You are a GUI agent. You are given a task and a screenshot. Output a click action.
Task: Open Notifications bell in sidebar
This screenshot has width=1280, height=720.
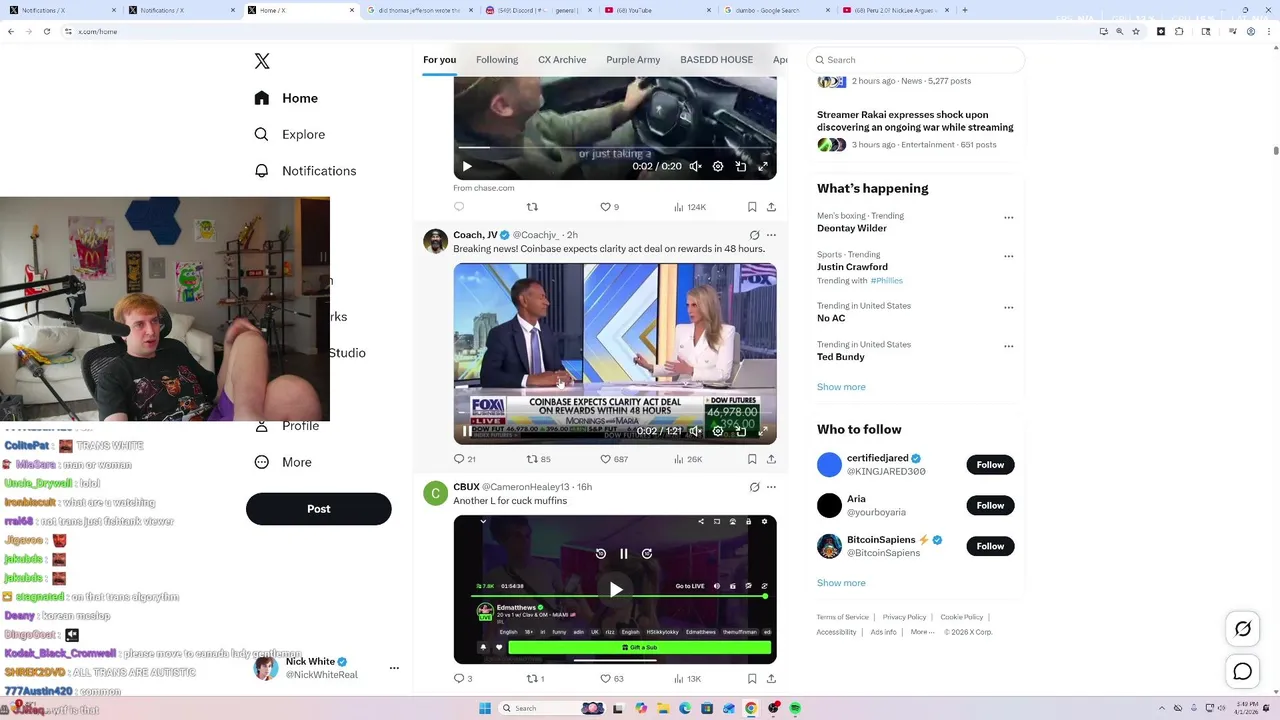[262, 171]
